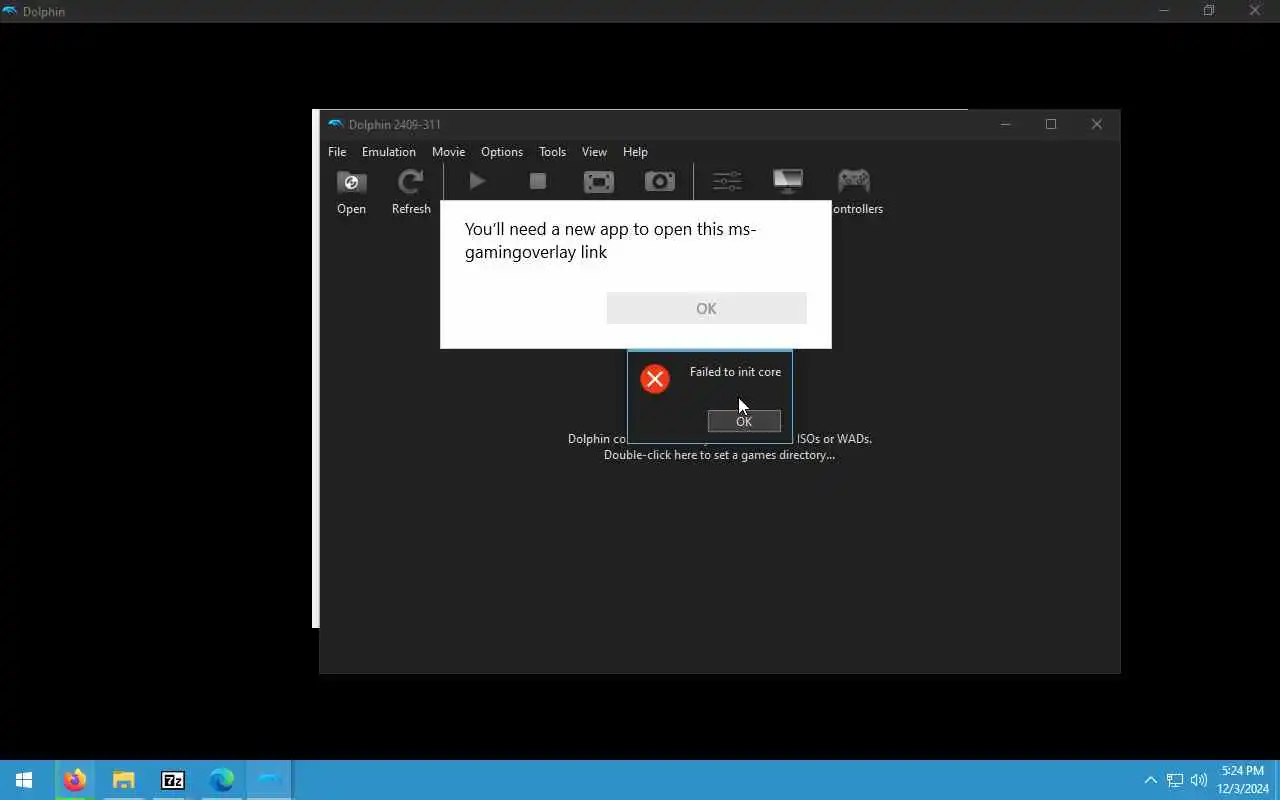
Task: Open File Explorer from the taskbar
Action: coord(123,780)
